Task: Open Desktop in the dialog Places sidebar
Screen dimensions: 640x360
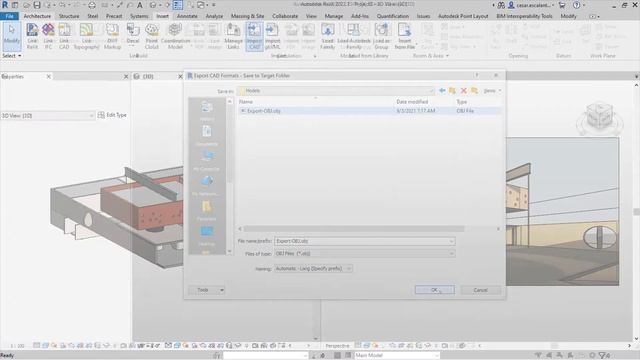Action: point(207,236)
